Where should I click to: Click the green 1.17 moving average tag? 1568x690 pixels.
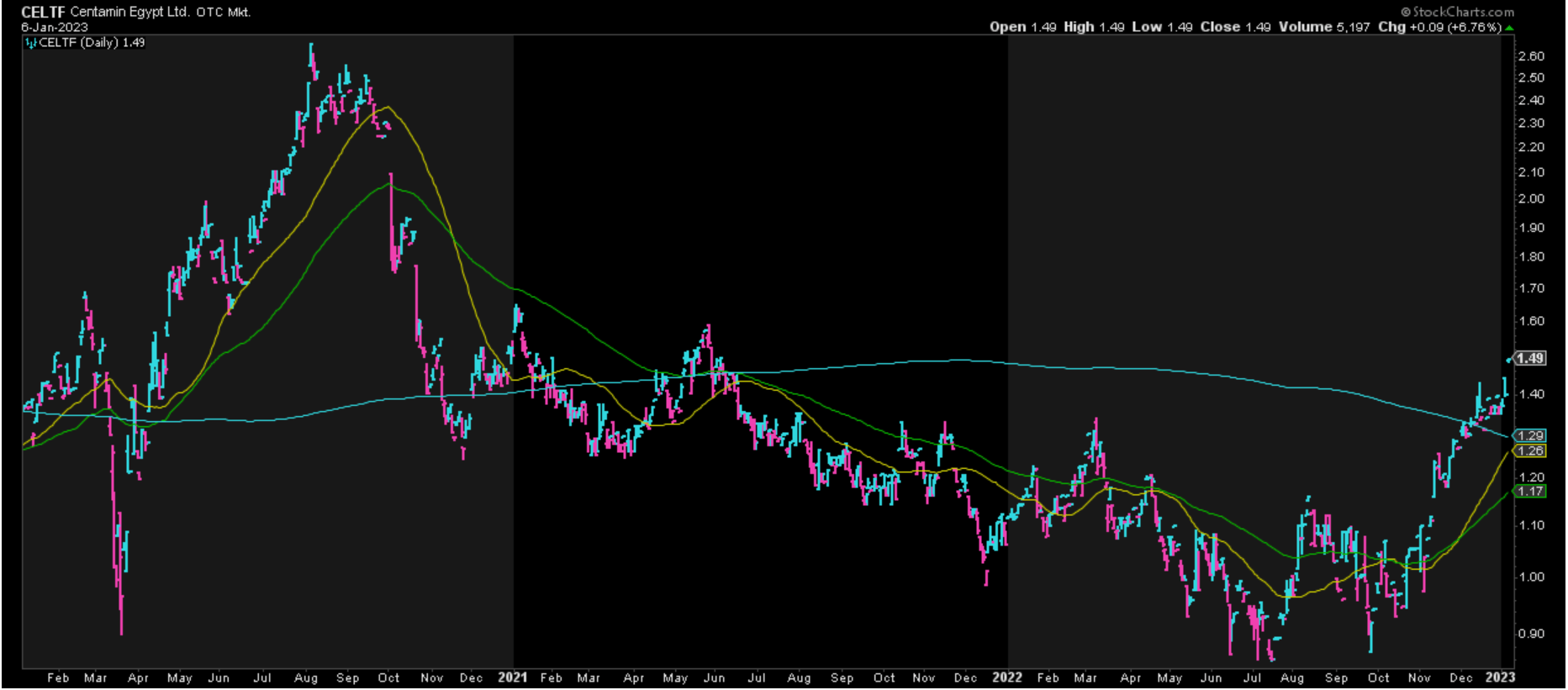(1529, 491)
